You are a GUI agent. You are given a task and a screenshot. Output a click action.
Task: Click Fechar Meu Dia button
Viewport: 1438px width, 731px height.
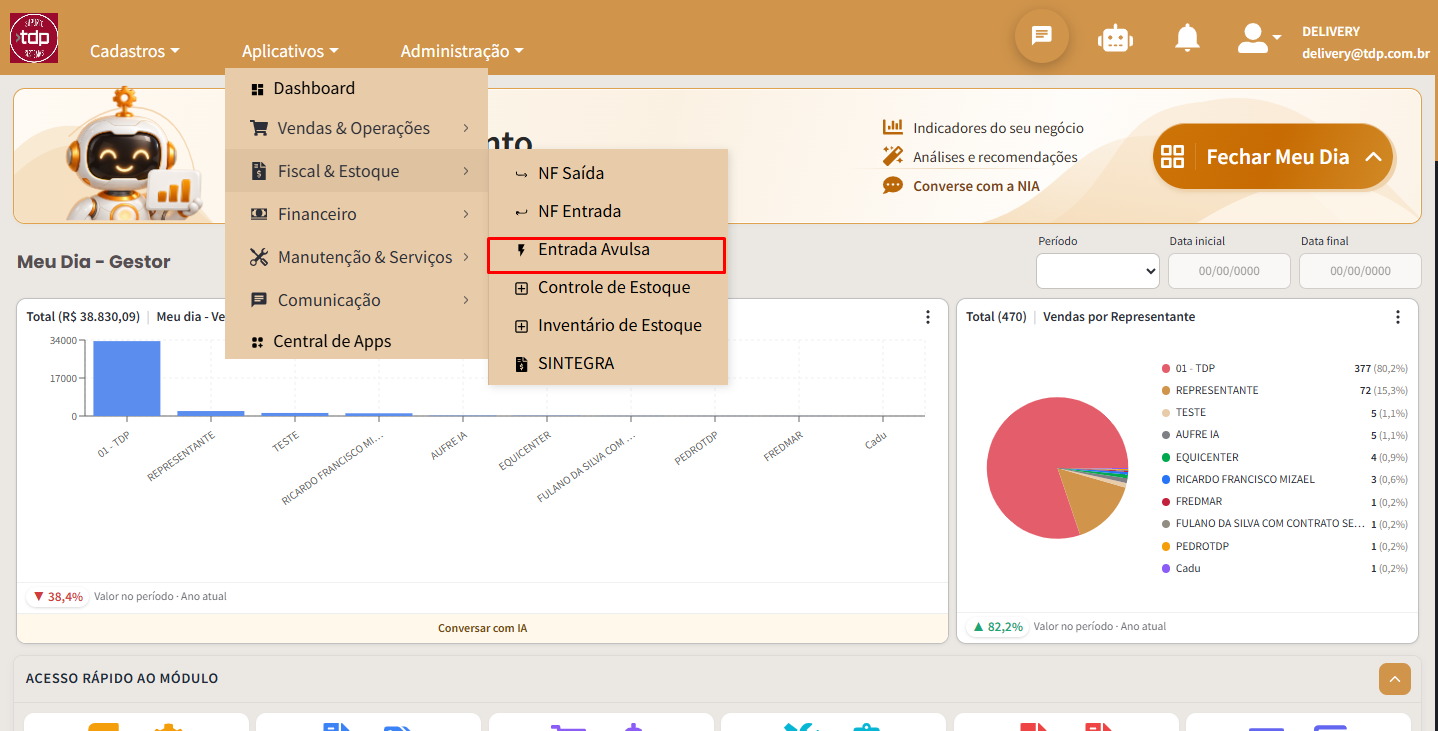[x=1272, y=157]
